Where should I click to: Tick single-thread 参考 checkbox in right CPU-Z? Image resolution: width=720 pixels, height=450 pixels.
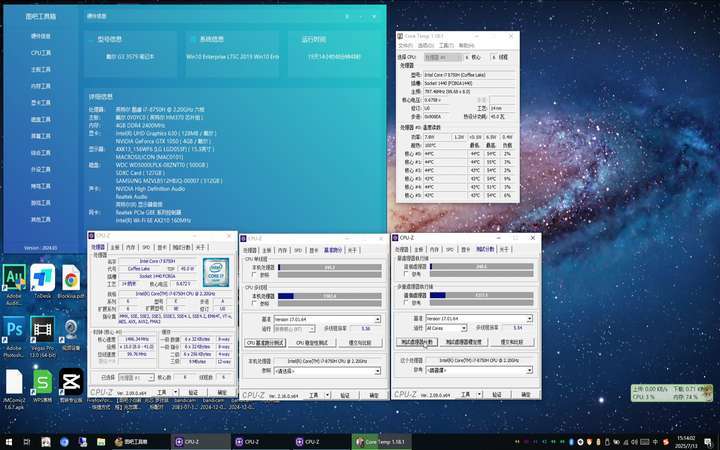coord(406,274)
